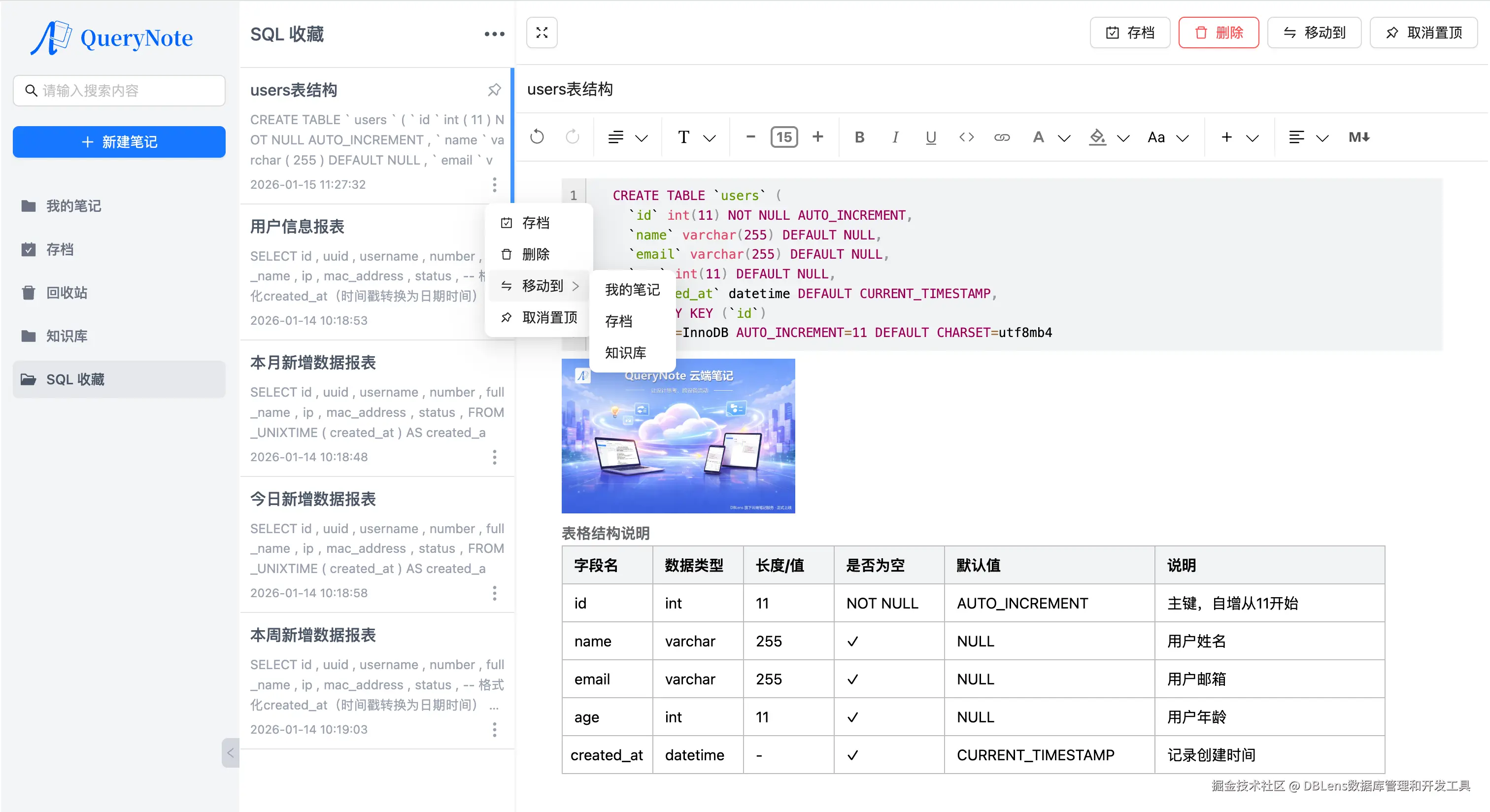
Task: Expand the font color A dropdown
Action: click(1063, 137)
